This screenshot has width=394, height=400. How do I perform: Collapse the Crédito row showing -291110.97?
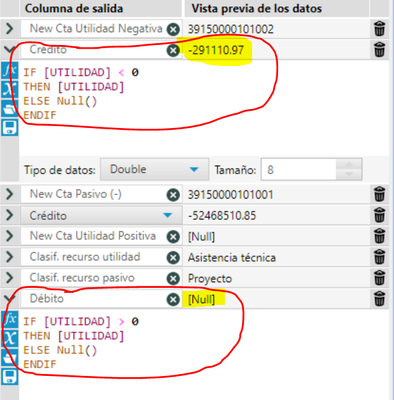(10, 49)
